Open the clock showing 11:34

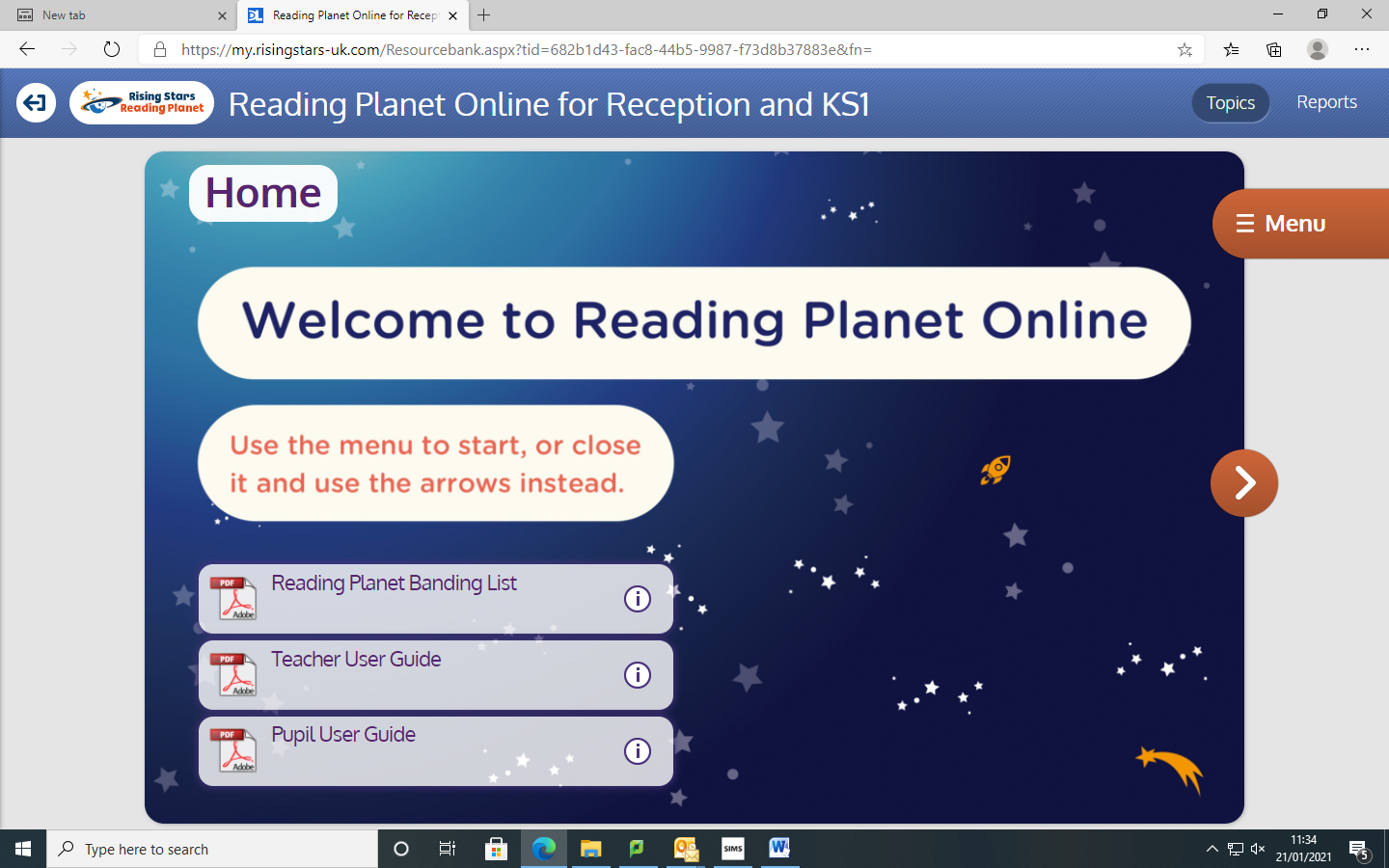click(1303, 849)
